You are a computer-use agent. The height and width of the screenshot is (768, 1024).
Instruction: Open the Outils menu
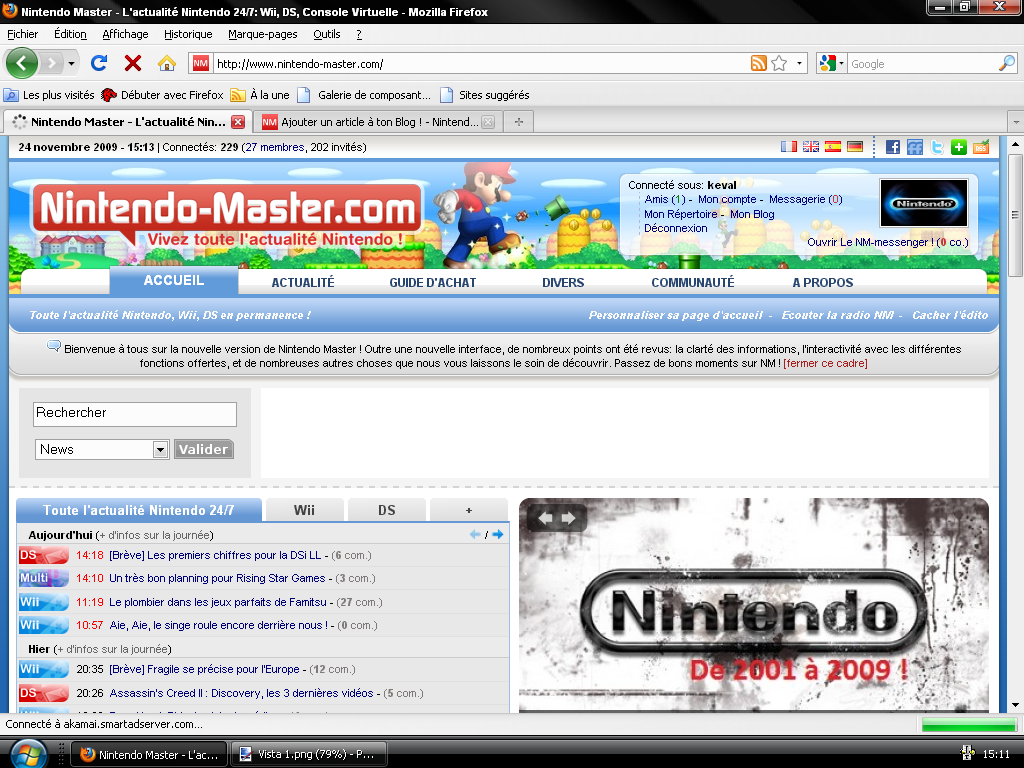pos(327,34)
